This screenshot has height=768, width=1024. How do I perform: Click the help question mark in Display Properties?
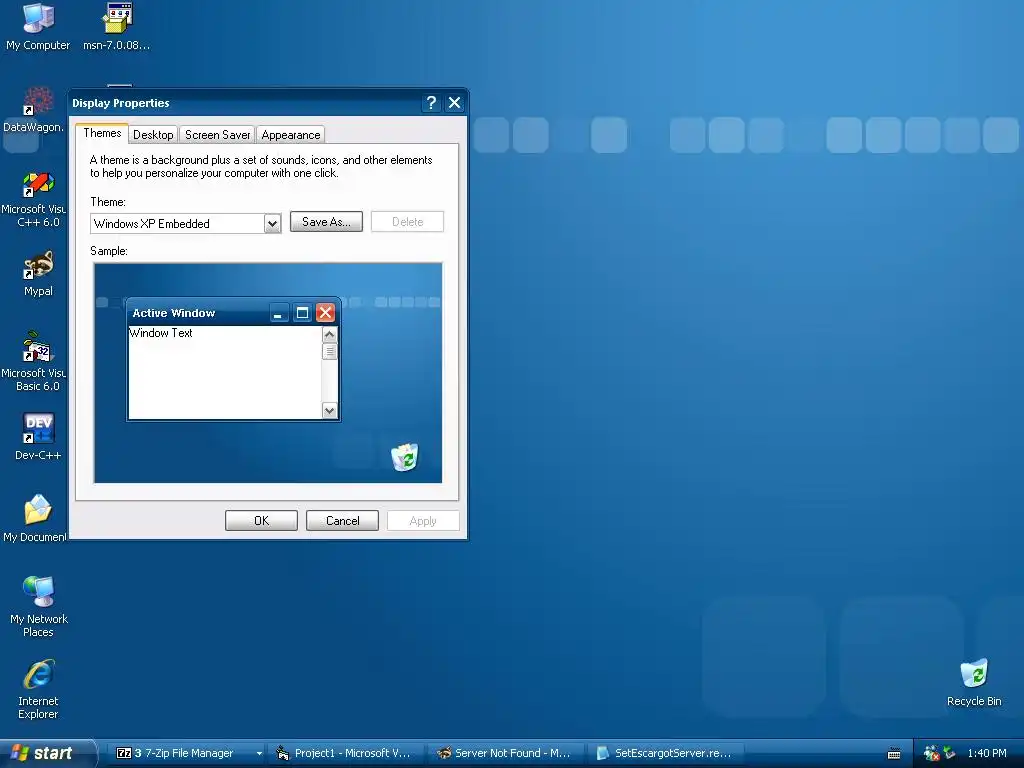pos(431,103)
